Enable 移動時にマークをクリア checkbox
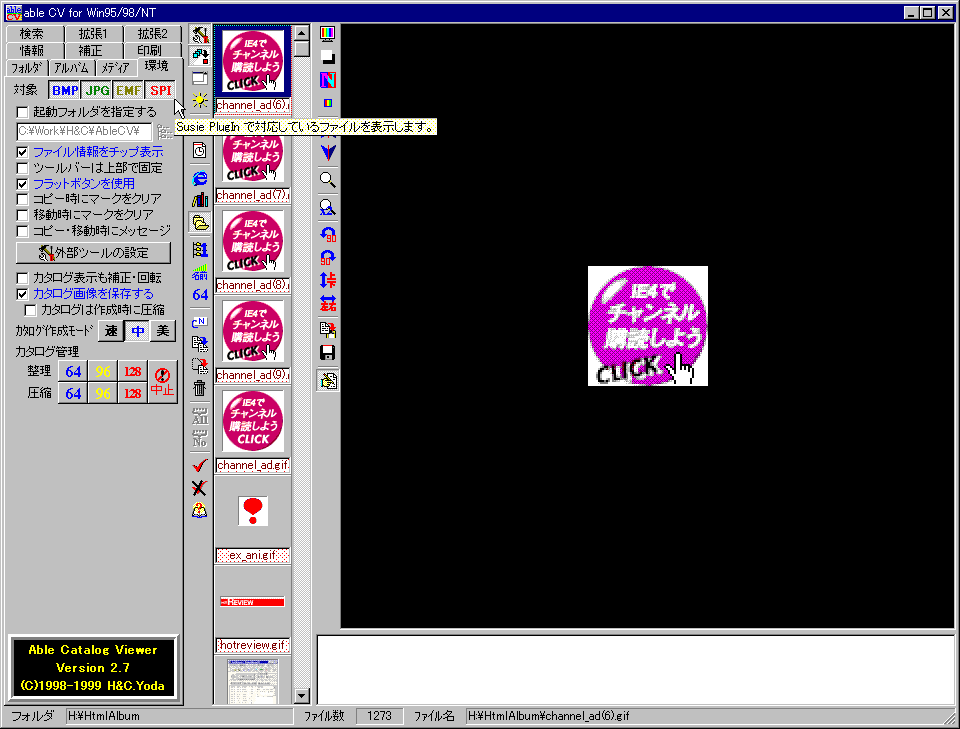The width and height of the screenshot is (960, 729). 23,215
